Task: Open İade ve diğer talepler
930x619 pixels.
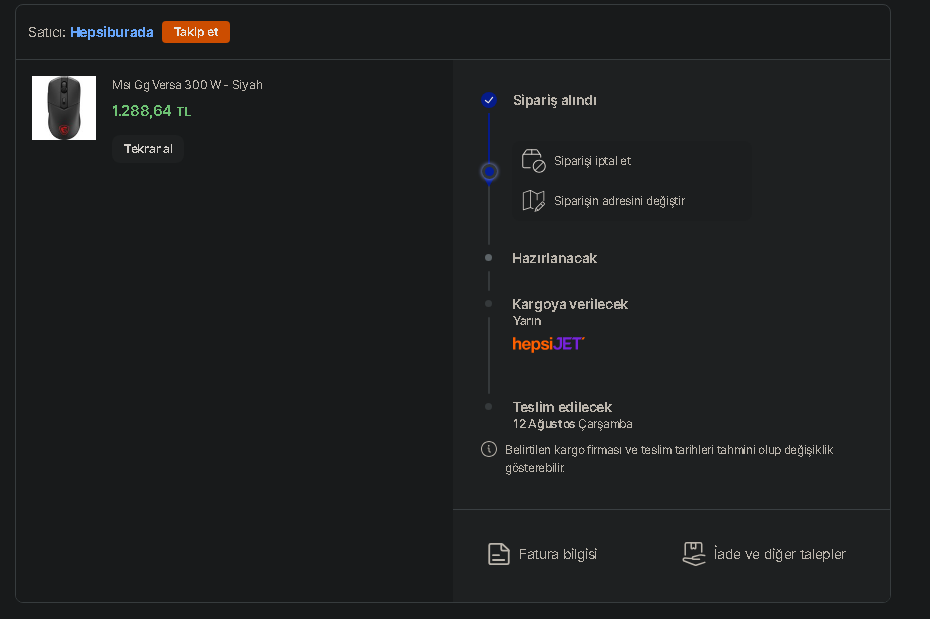Action: [779, 554]
